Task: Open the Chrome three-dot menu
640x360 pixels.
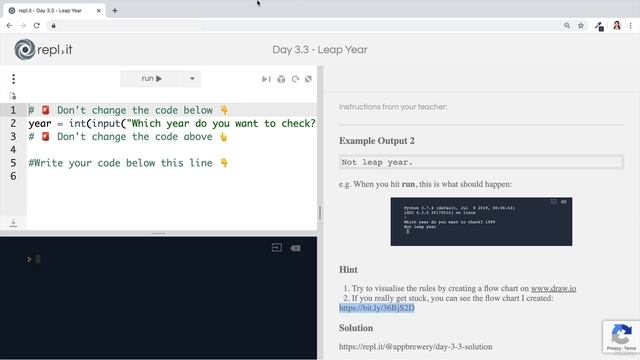Action: [631, 26]
